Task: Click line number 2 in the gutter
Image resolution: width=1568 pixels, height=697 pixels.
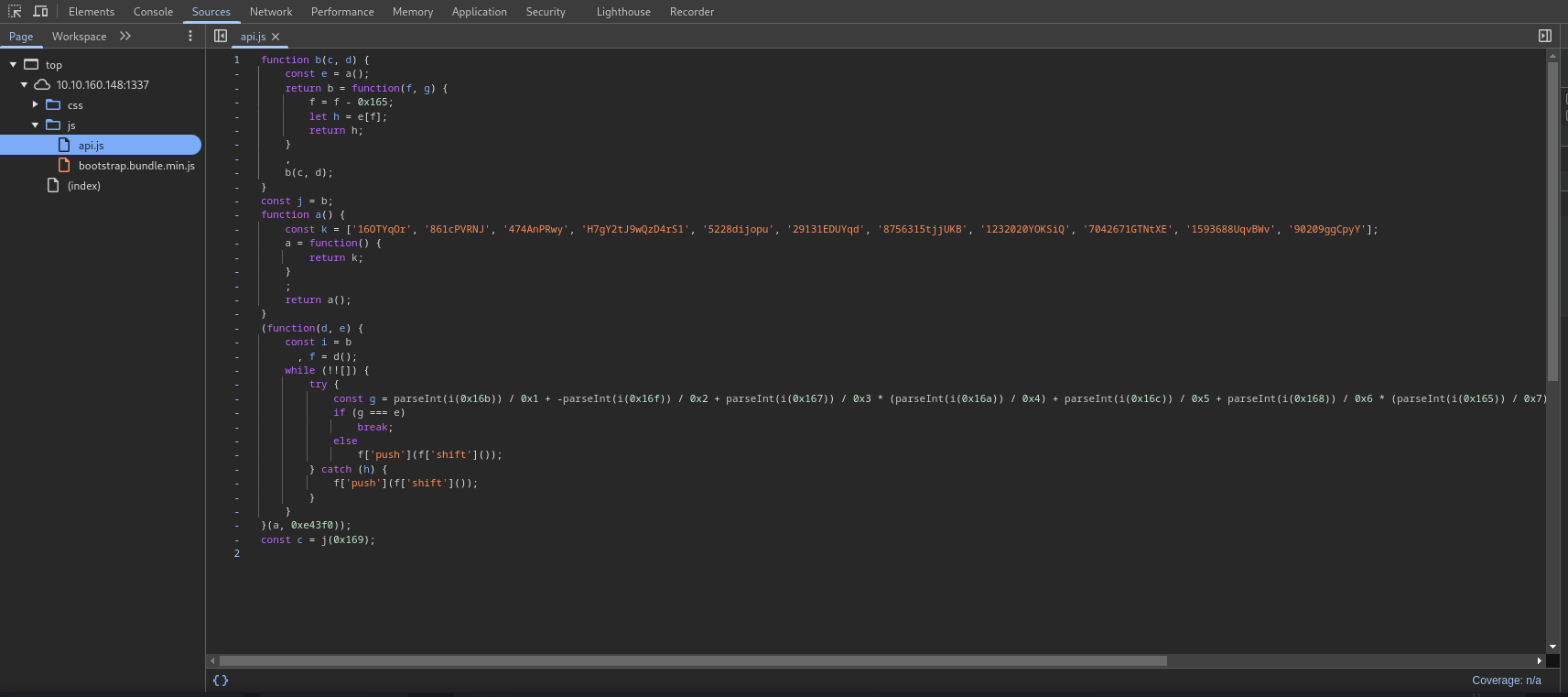Action: [x=236, y=553]
